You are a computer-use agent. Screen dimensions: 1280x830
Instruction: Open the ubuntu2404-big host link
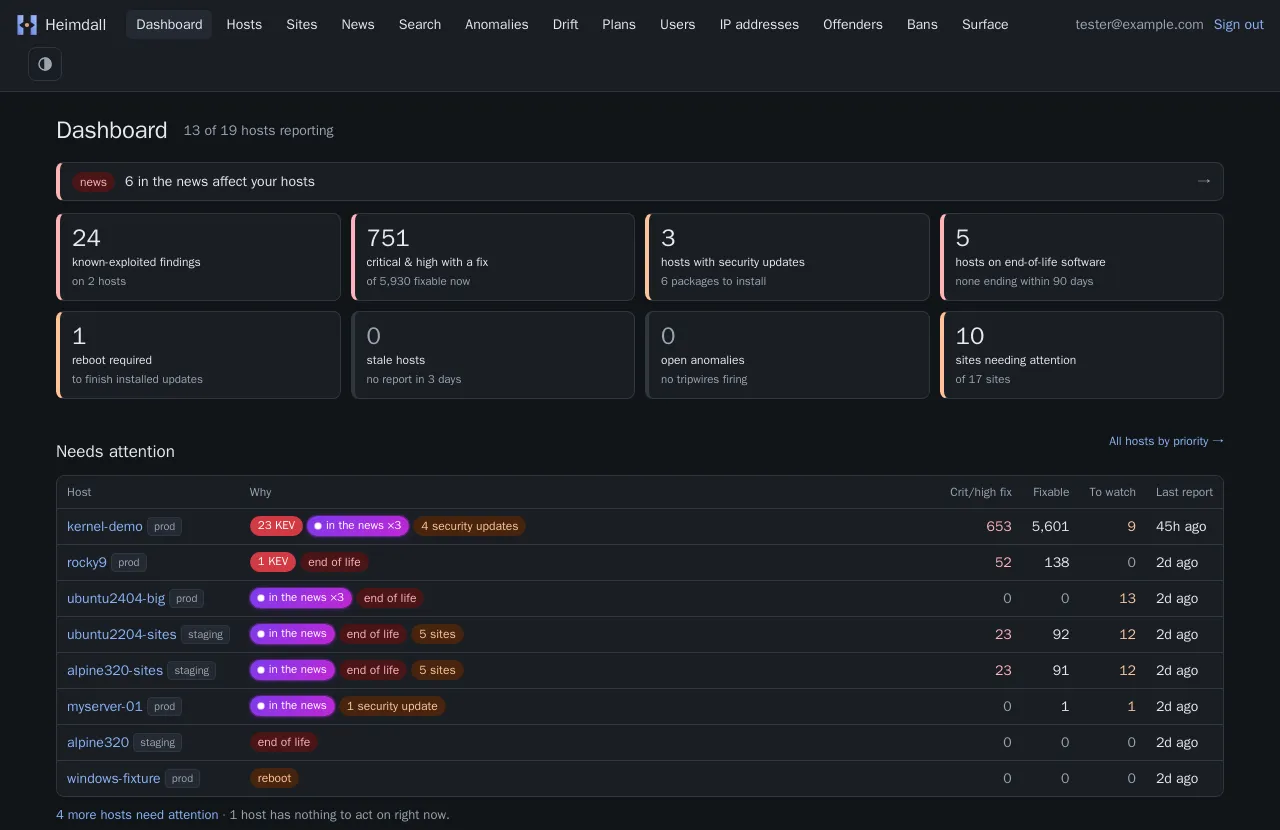116,598
